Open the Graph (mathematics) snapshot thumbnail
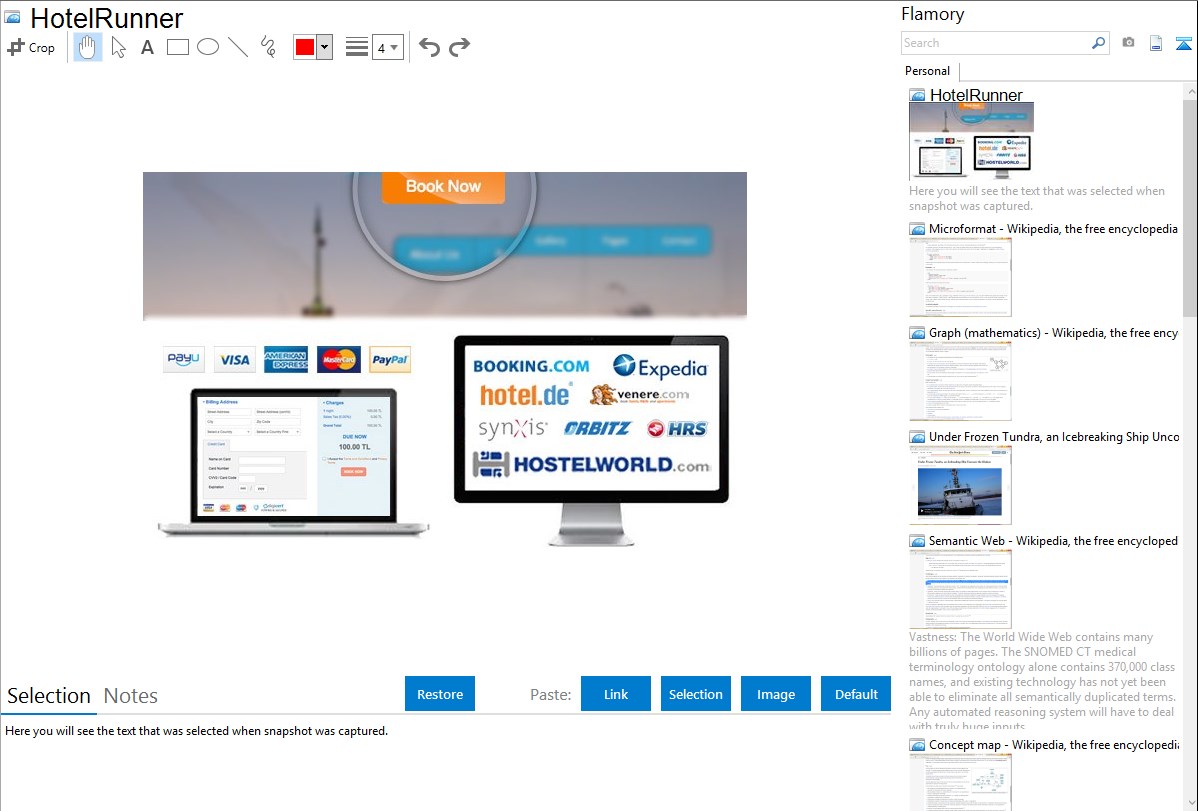The height and width of the screenshot is (811, 1198). [x=960, y=381]
